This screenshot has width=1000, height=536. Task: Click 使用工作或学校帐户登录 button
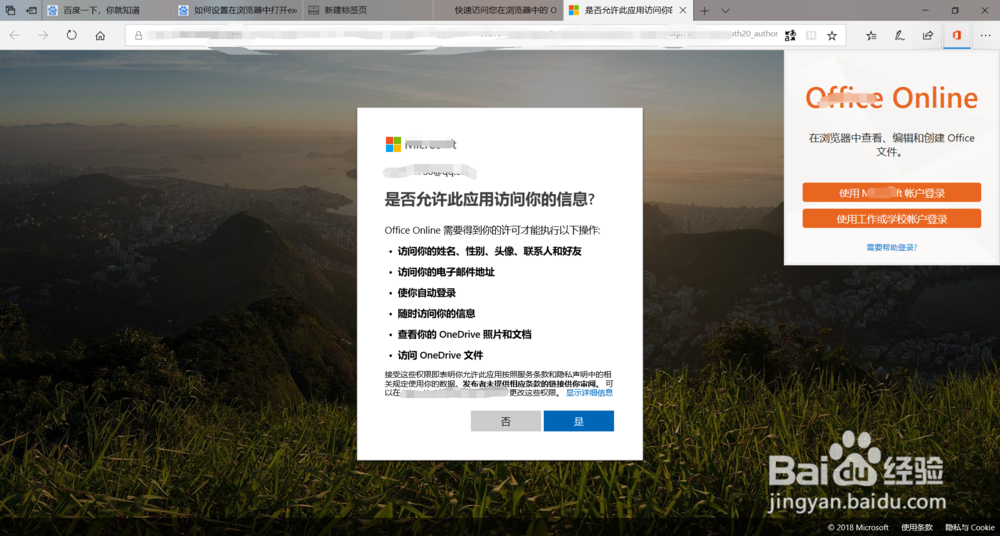tap(892, 219)
